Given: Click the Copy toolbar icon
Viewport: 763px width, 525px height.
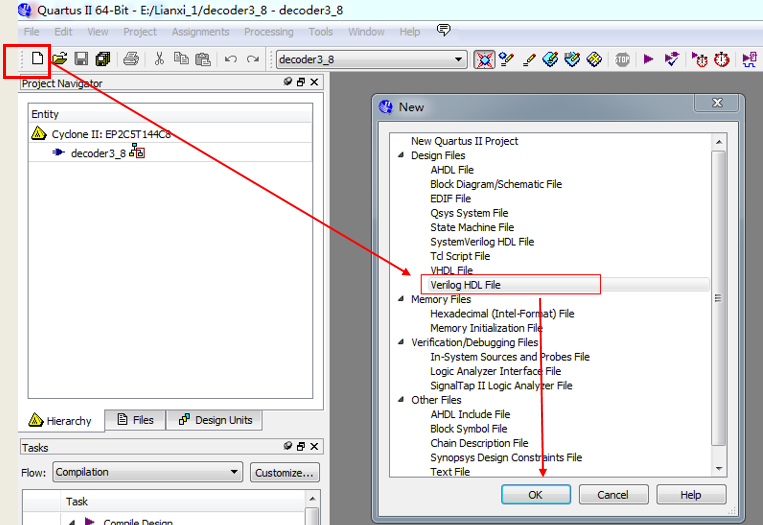Looking at the screenshot, I should (x=182, y=59).
